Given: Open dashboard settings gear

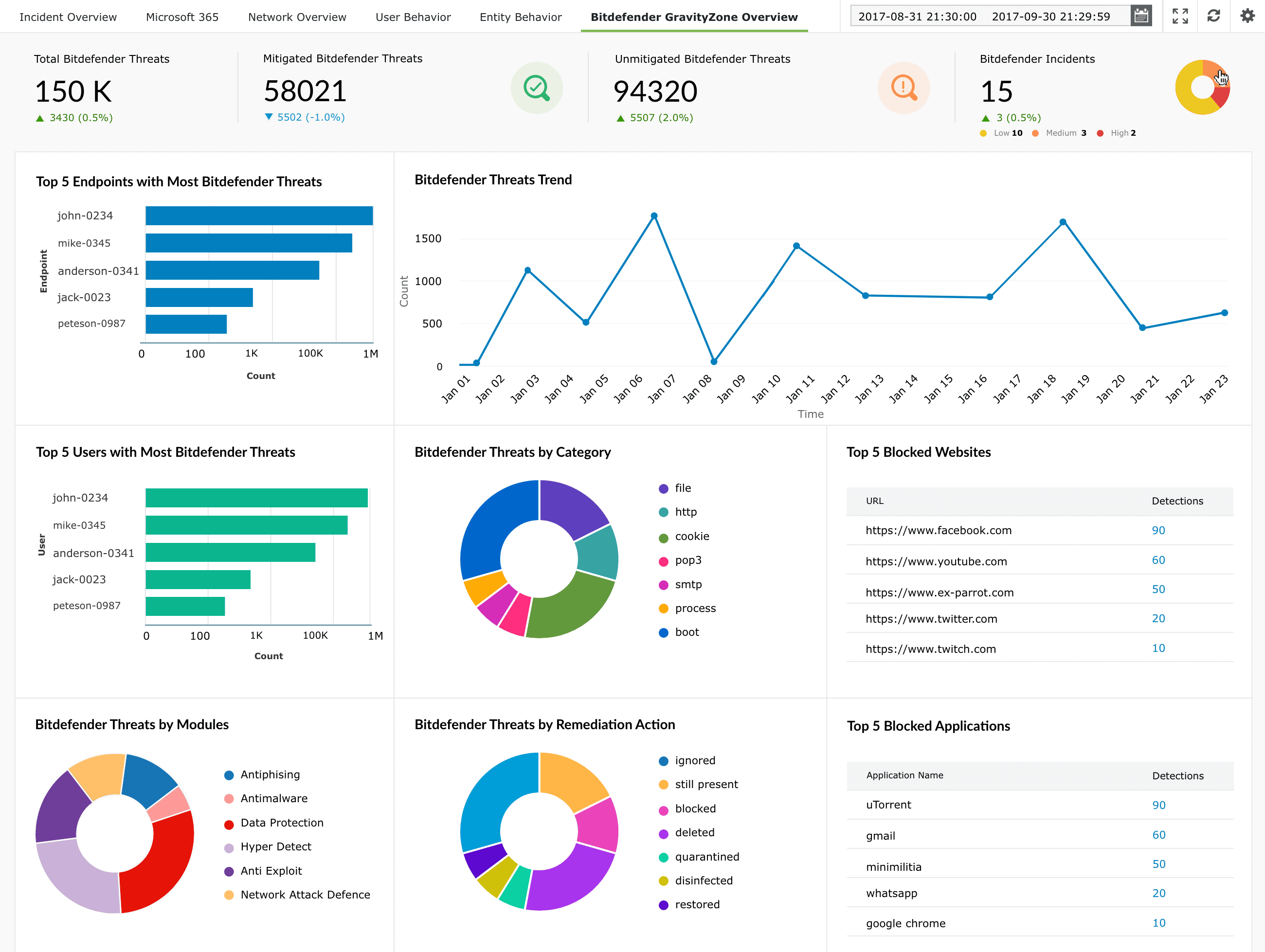Looking at the screenshot, I should click(x=1247, y=16).
